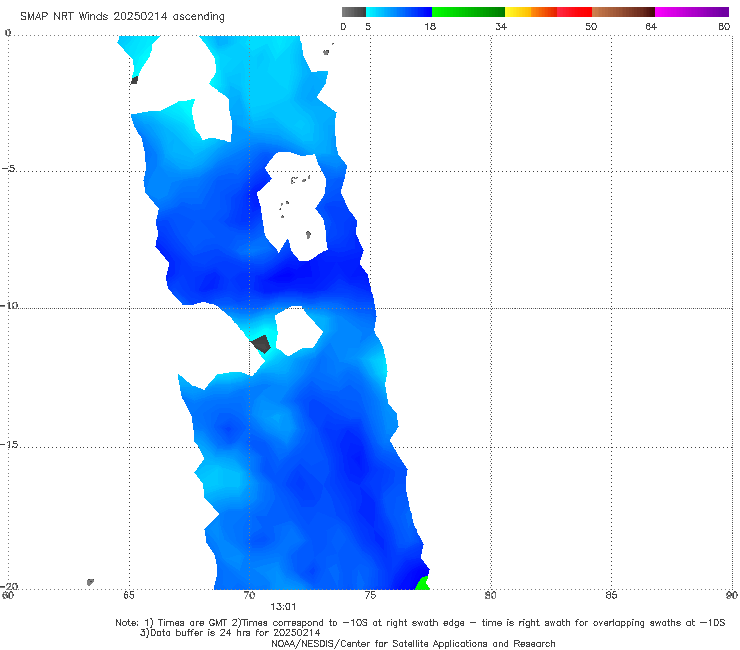740x650 pixels.
Task: Click the 'NOAA/NESDIS/Center for Satellite Applications and Research' credit
Action: [413, 643]
